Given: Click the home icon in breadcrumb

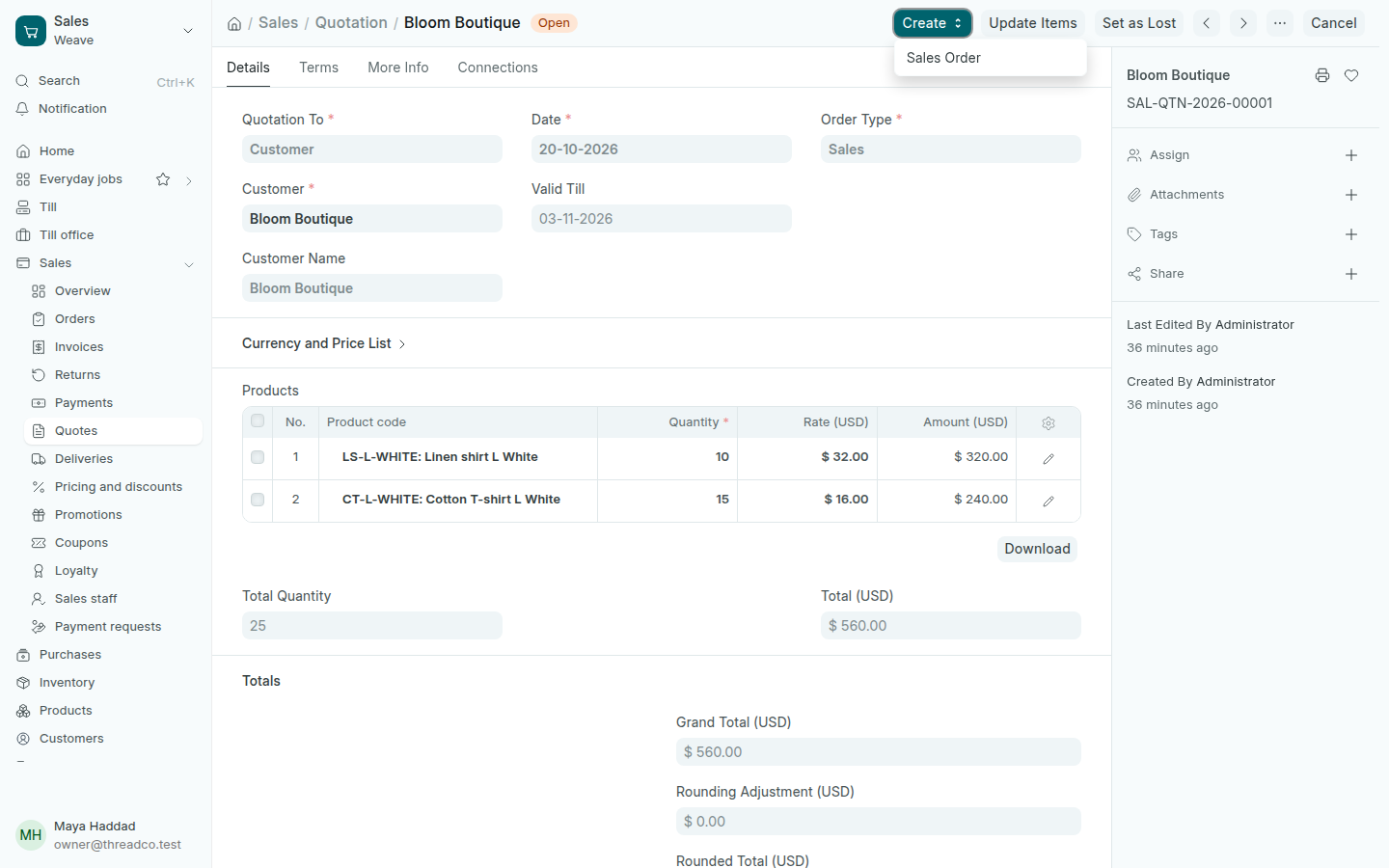Looking at the screenshot, I should tap(234, 23).
